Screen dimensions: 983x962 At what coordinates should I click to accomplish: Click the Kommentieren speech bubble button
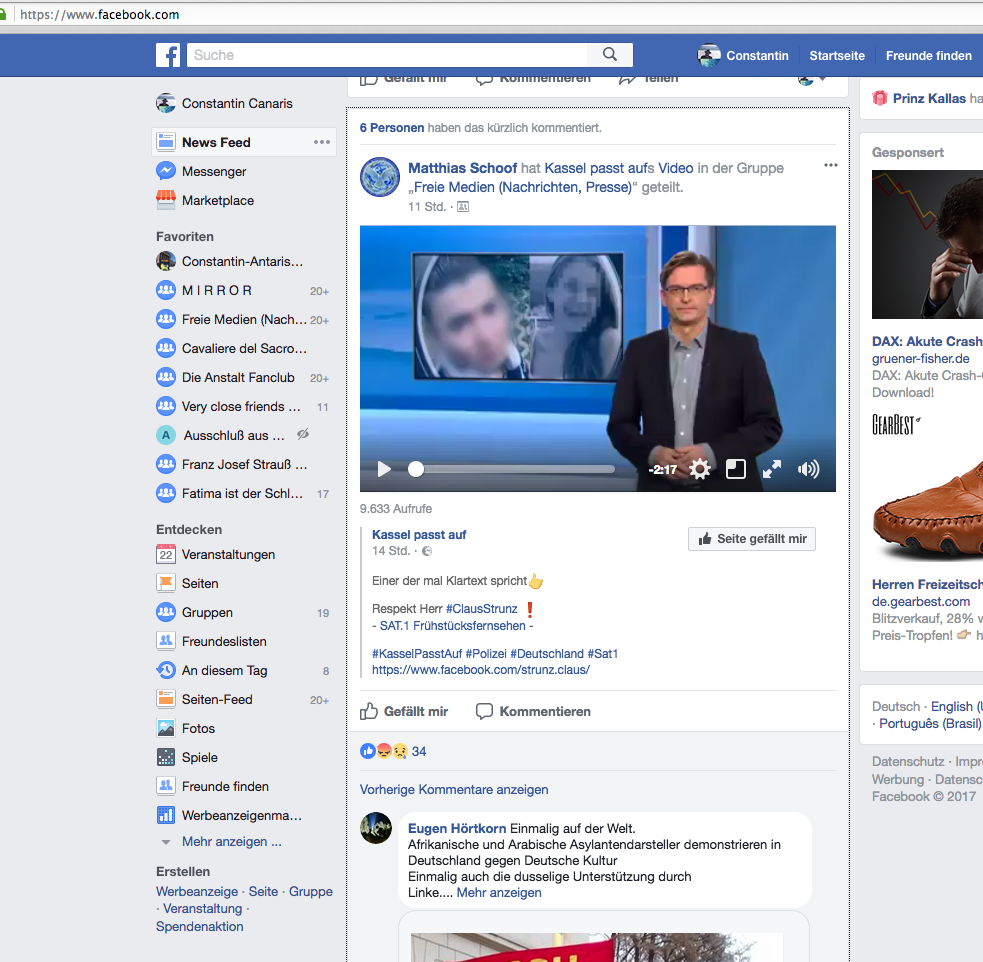point(534,711)
